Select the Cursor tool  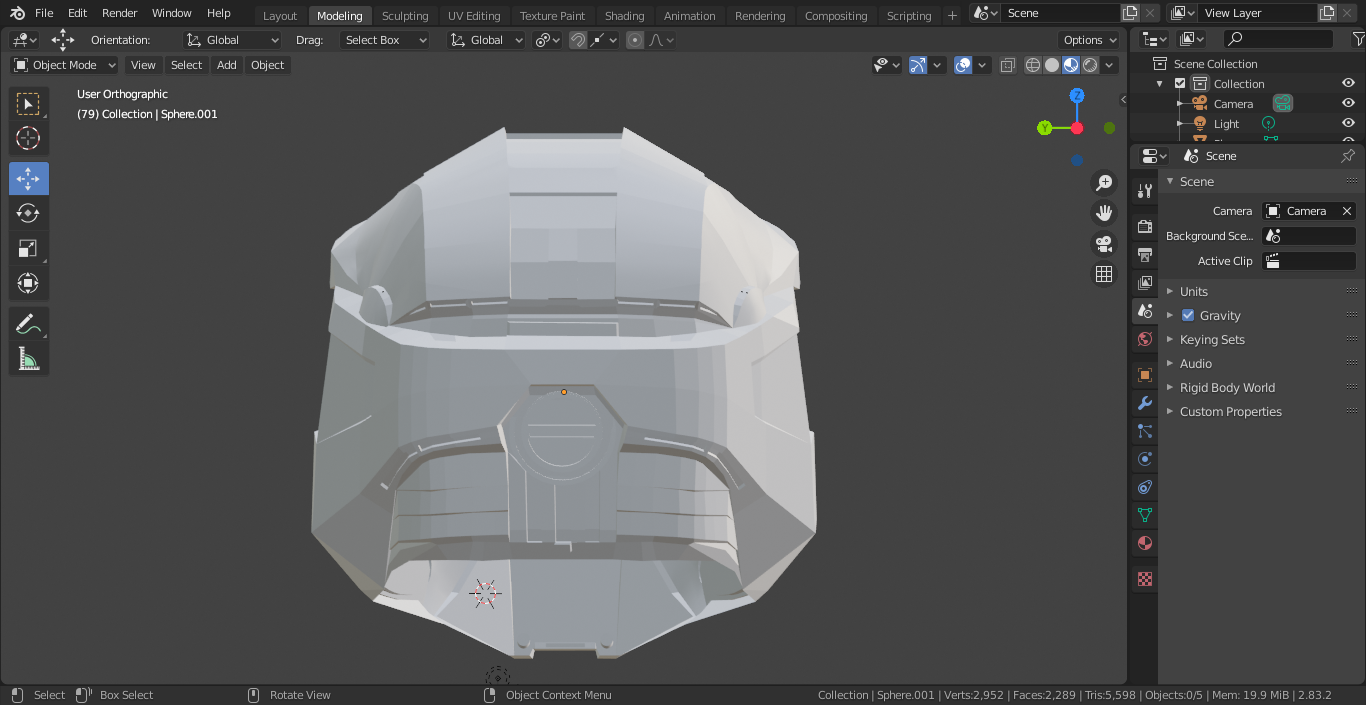click(28, 138)
